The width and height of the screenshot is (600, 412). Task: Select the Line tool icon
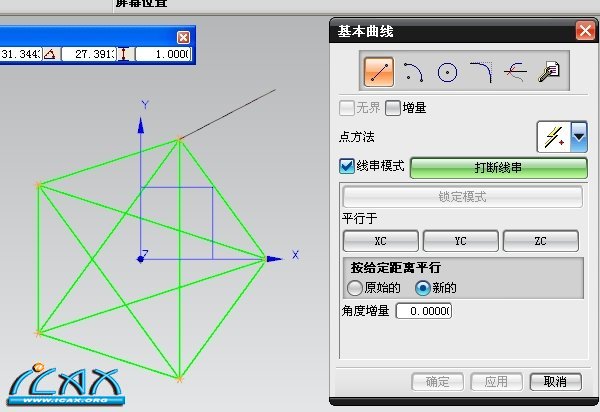tap(378, 72)
